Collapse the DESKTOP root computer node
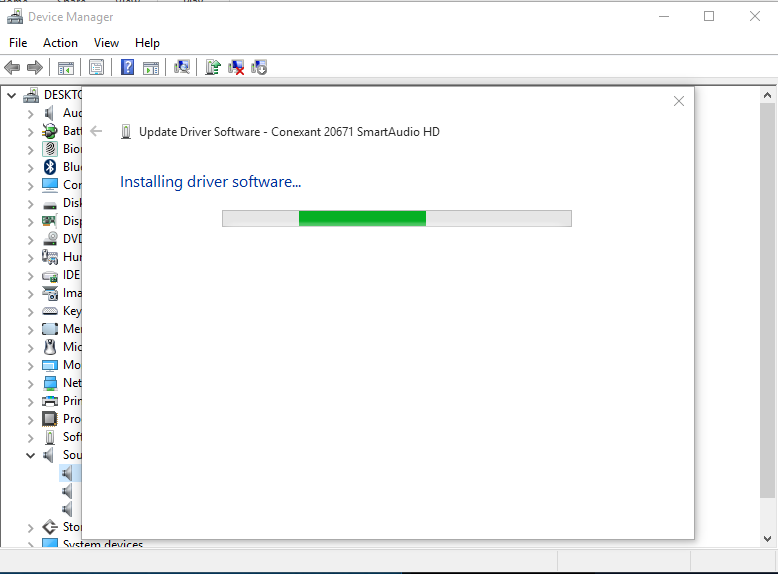Image resolution: width=778 pixels, height=574 pixels. tap(11, 95)
